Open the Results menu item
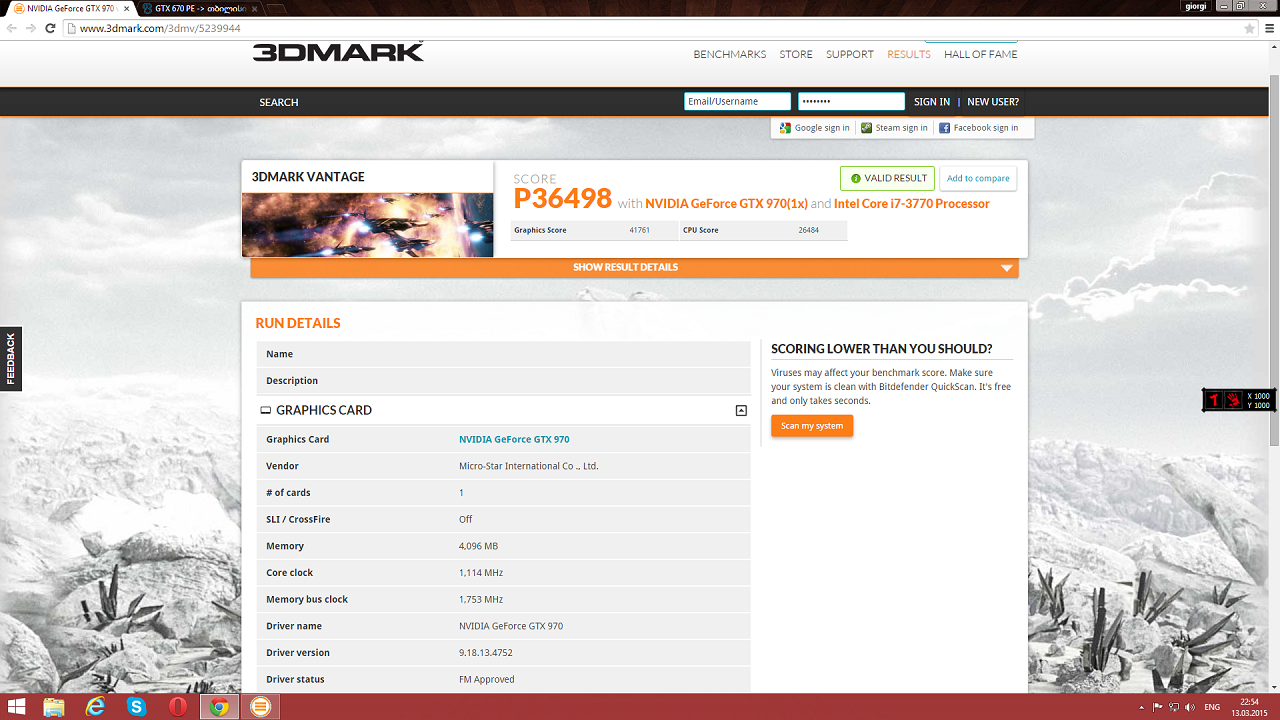1280x720 pixels. [909, 54]
